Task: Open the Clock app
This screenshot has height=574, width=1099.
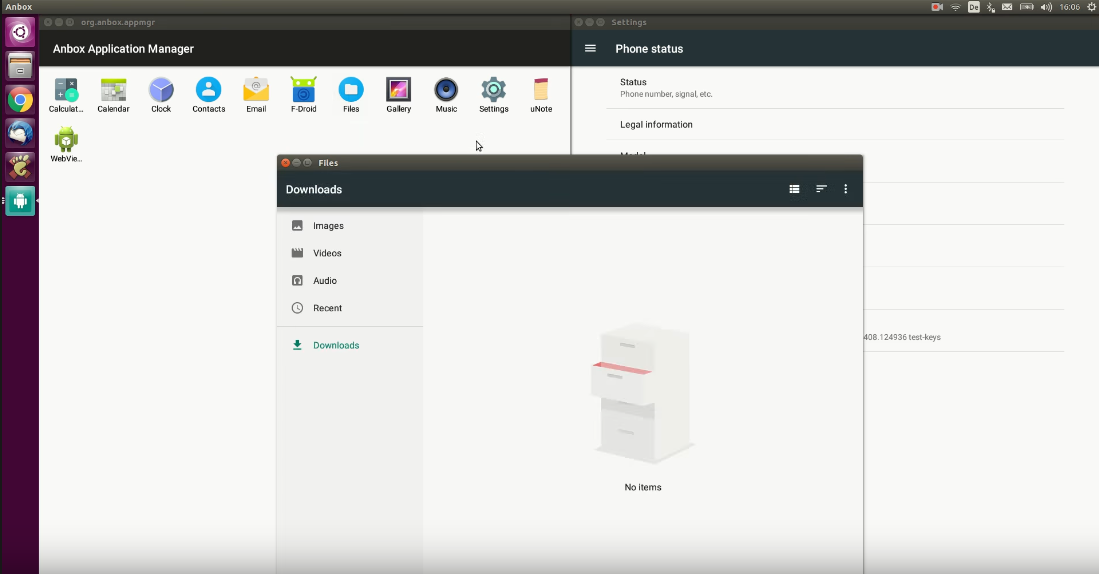Action: (161, 91)
